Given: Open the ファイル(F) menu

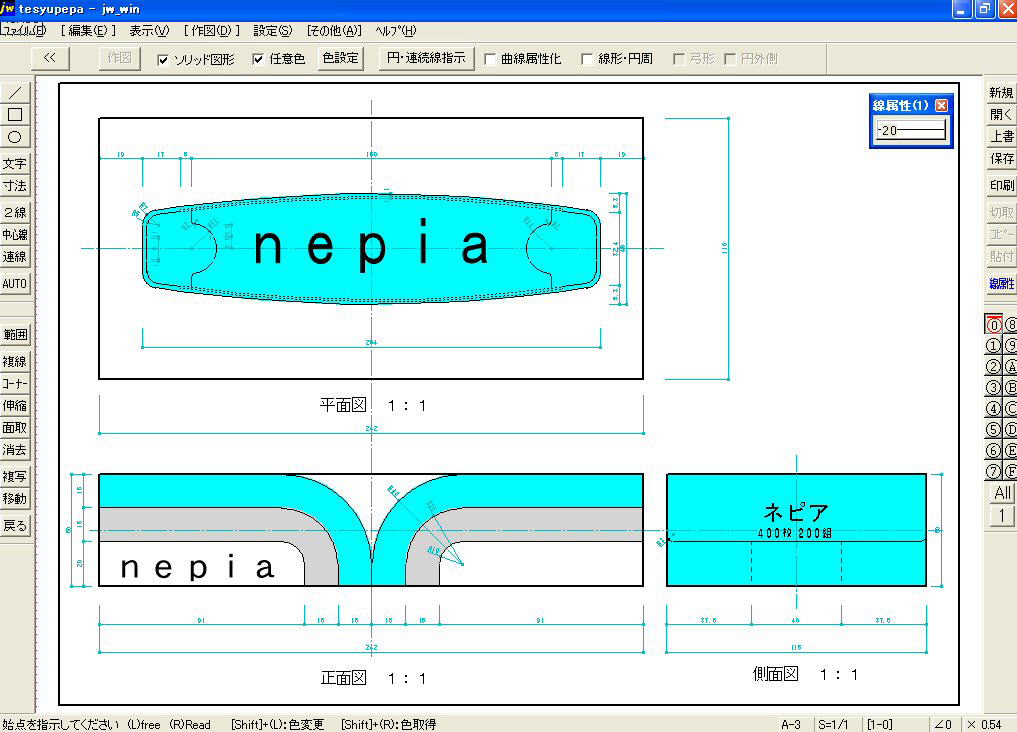Looking at the screenshot, I should point(24,30).
